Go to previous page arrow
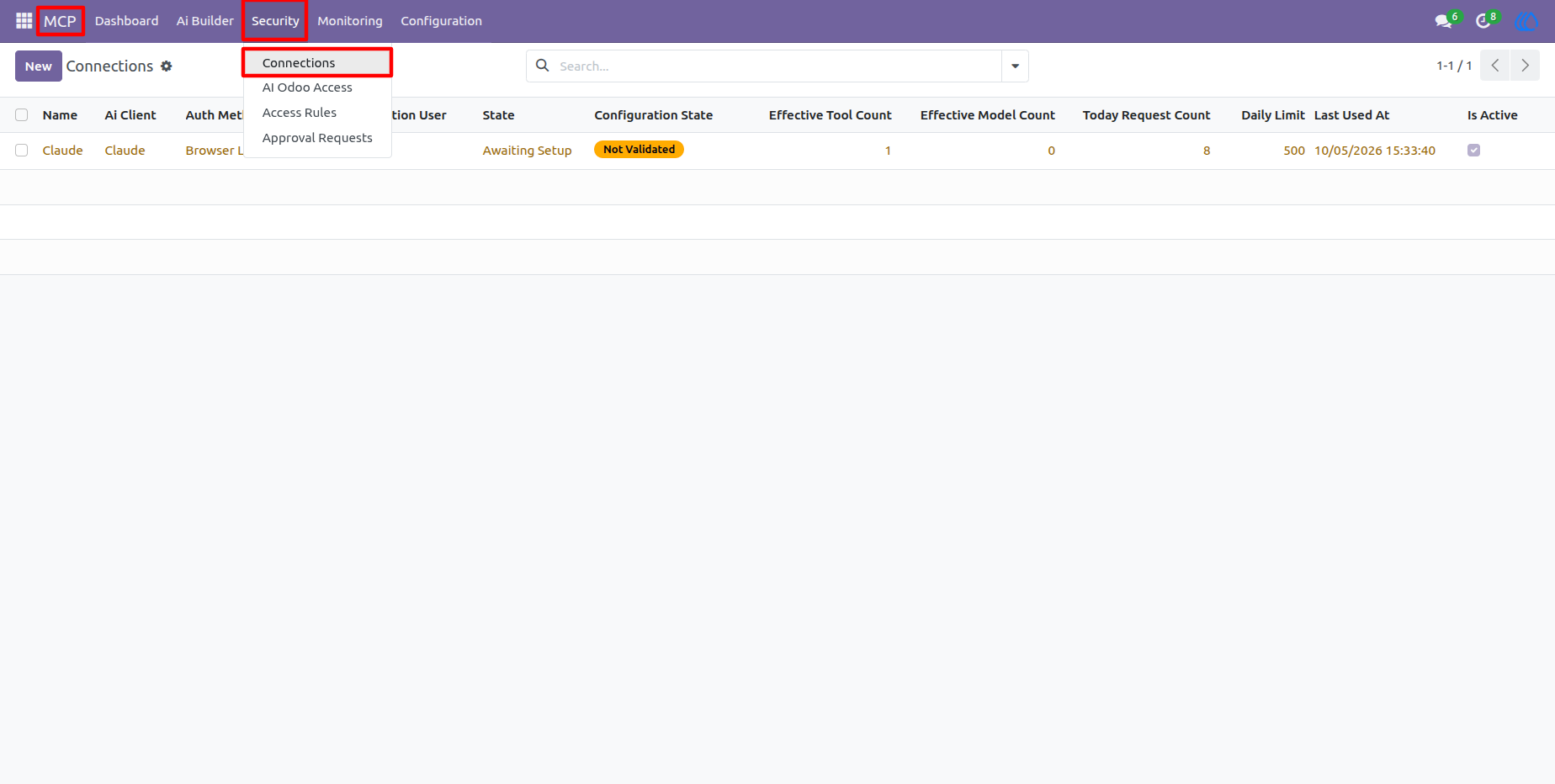 [x=1495, y=65]
